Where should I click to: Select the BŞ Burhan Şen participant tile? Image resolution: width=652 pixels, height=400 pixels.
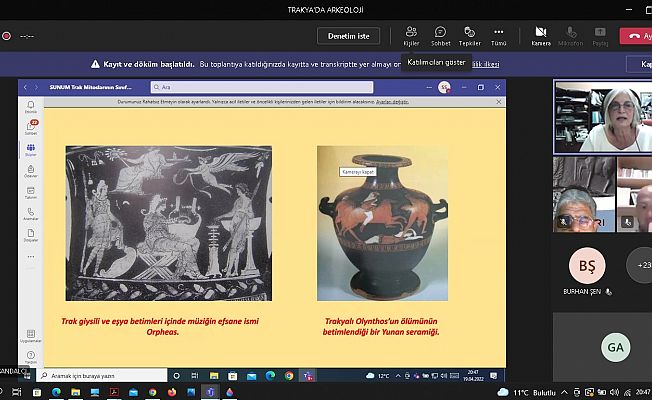(x=586, y=268)
